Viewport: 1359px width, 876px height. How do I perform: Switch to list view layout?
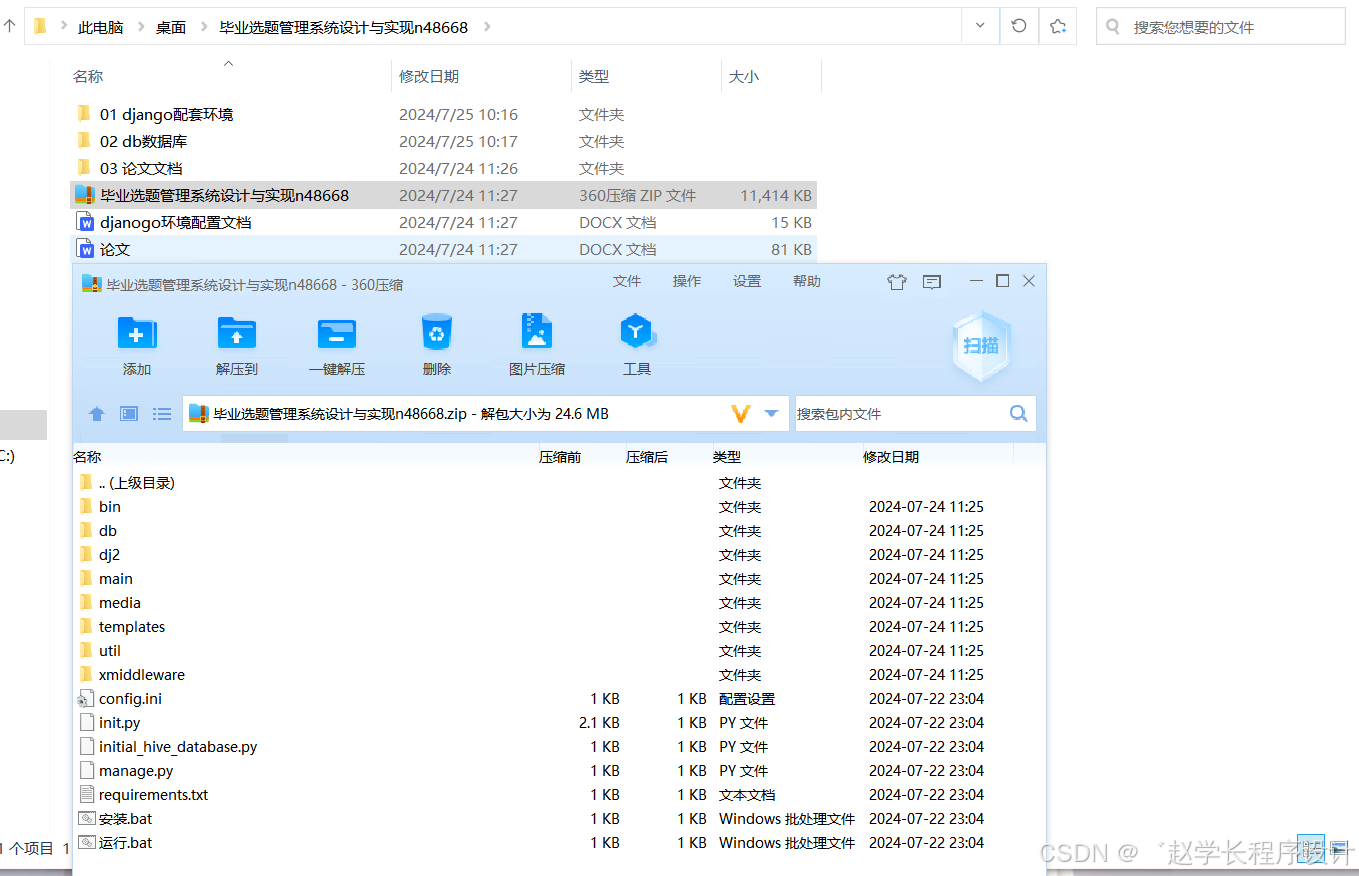161,413
